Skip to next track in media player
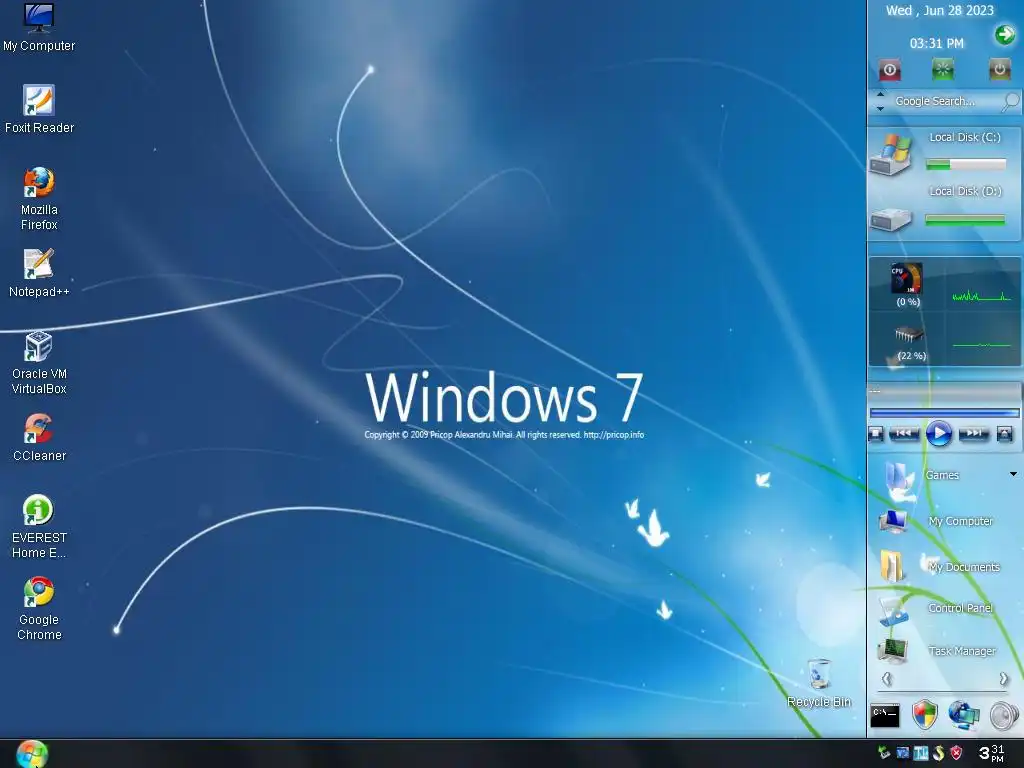Viewport: 1024px width, 768px height. click(x=974, y=433)
